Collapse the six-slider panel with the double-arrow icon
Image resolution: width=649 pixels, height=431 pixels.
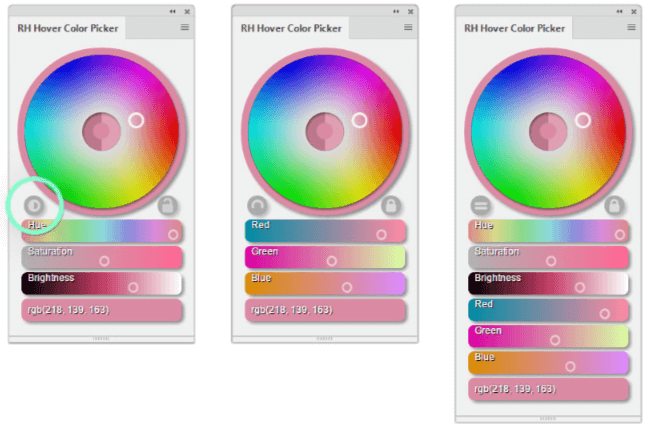(619, 10)
